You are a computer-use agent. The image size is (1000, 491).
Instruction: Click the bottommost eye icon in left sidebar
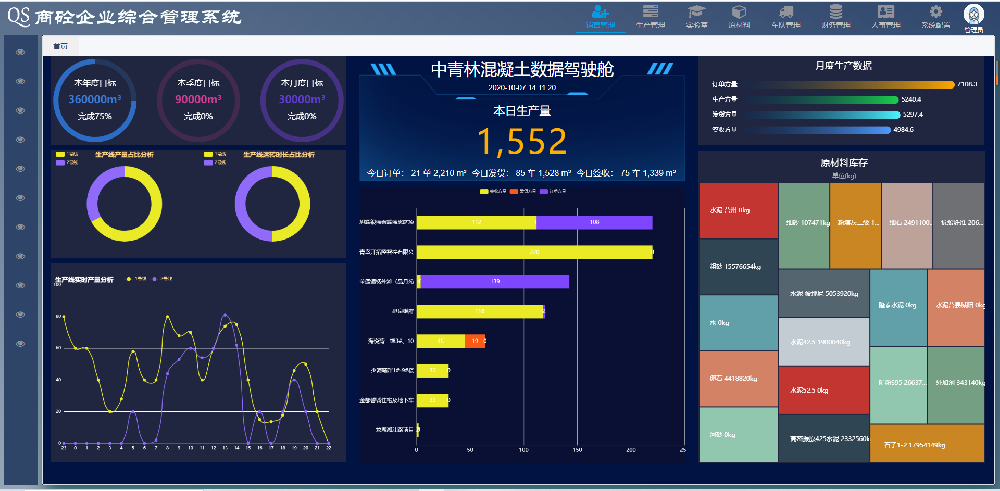[x=20, y=344]
